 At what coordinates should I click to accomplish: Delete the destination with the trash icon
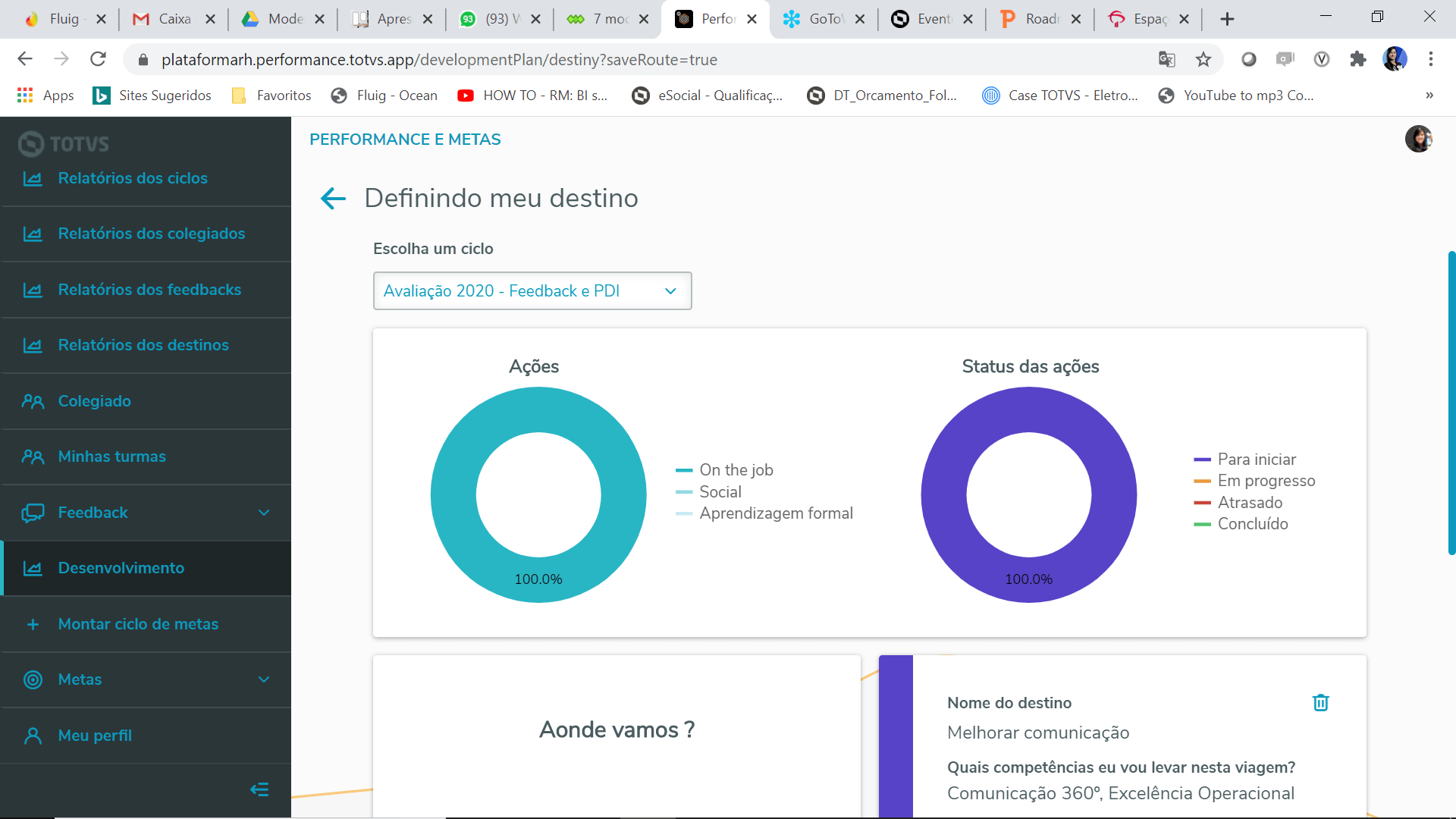[x=1320, y=703]
